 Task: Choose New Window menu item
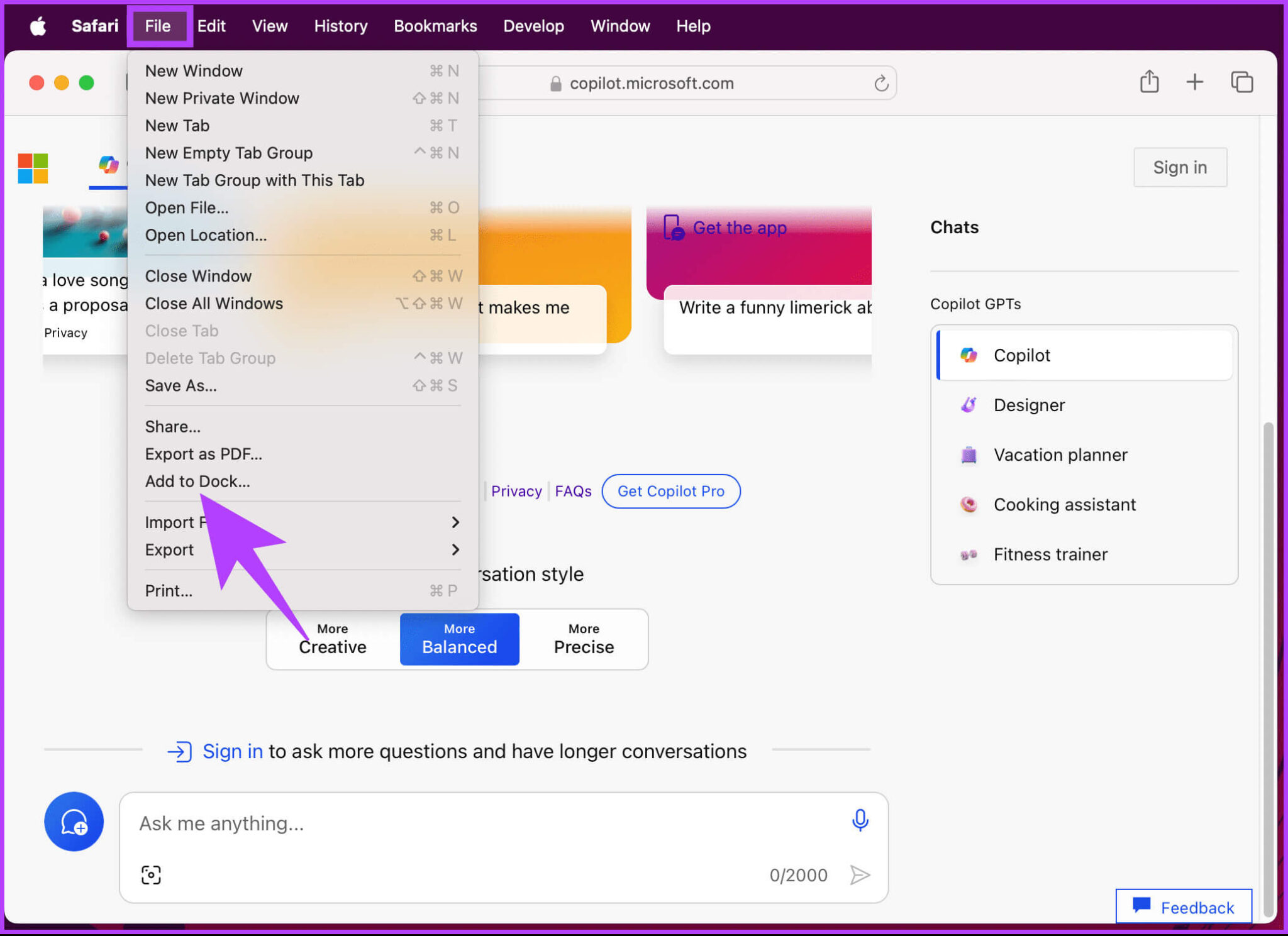(303, 71)
